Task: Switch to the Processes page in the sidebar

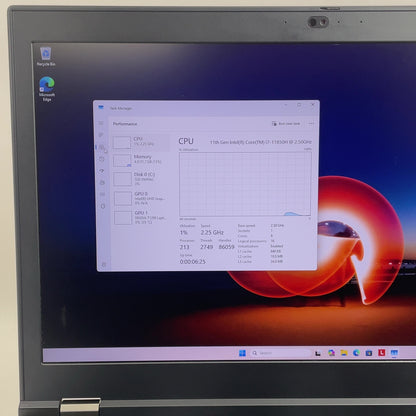Action: [x=101, y=135]
